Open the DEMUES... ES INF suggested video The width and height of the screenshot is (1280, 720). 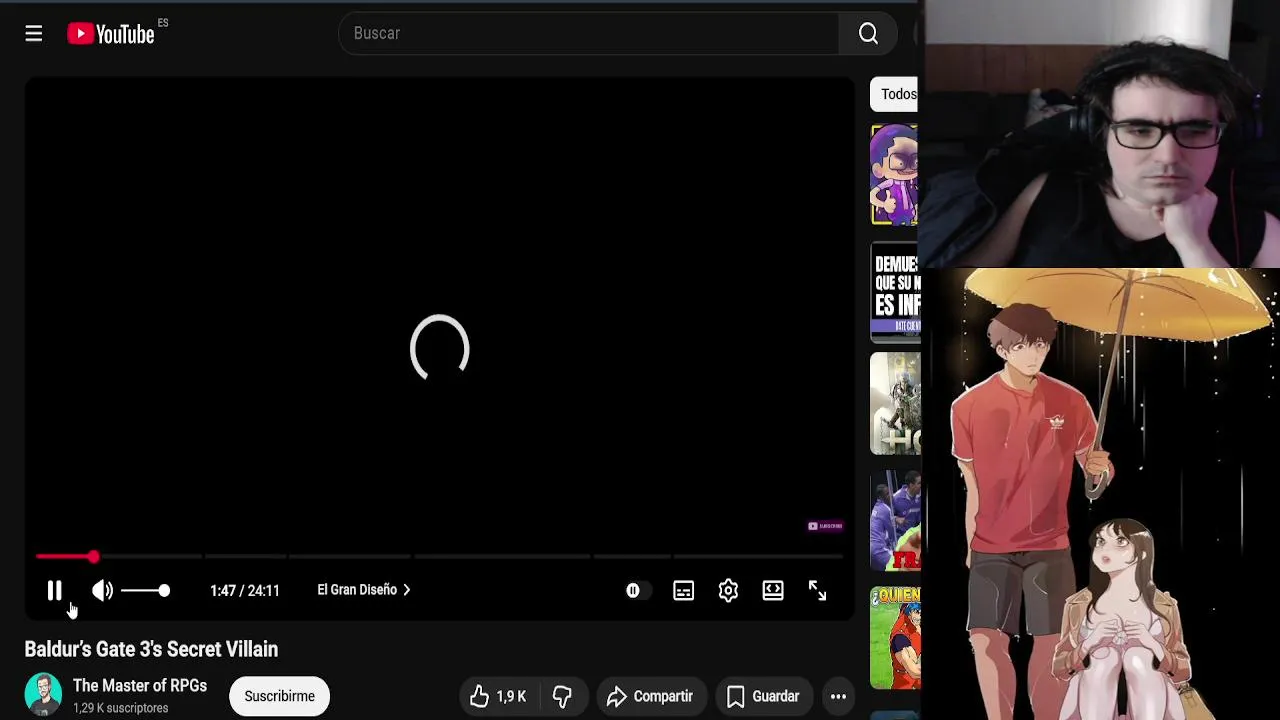895,292
